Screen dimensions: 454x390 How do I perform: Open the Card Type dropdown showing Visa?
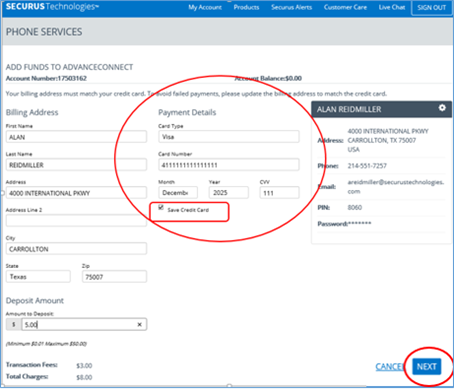point(229,137)
